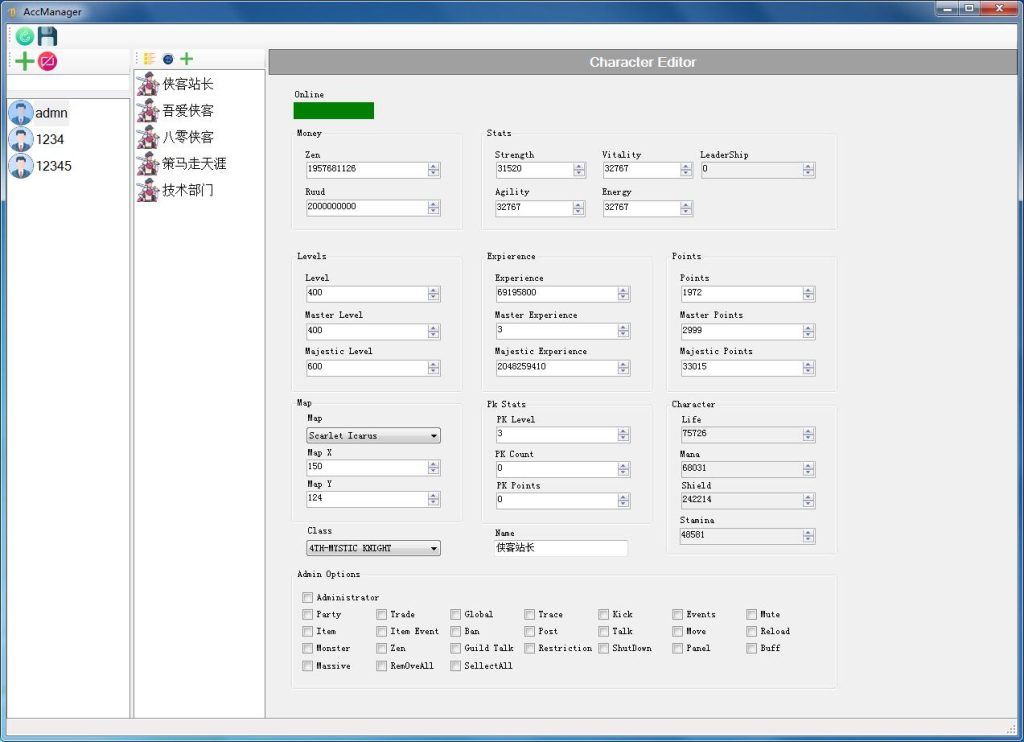Click the blue round icon above characters

point(167,59)
